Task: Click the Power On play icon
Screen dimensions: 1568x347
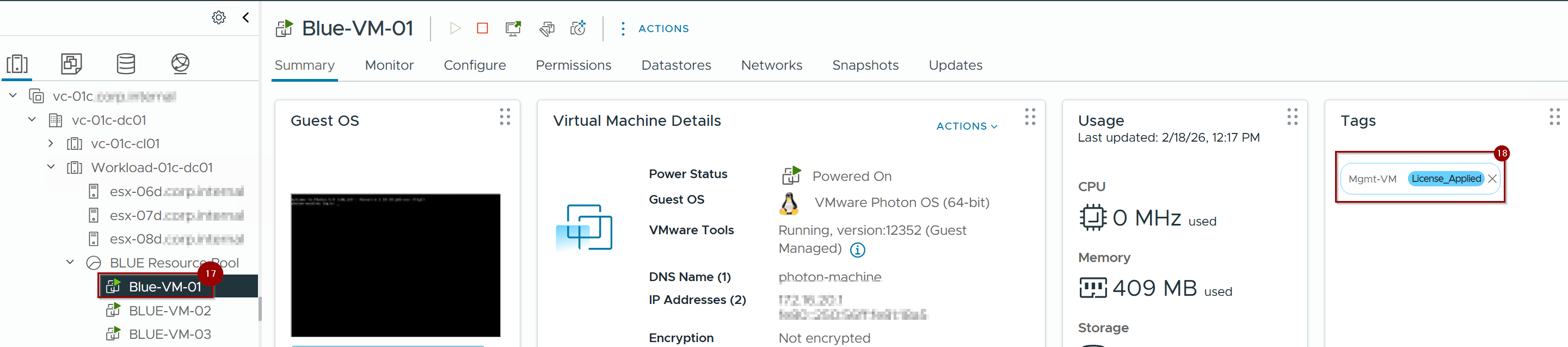Action: (x=454, y=28)
